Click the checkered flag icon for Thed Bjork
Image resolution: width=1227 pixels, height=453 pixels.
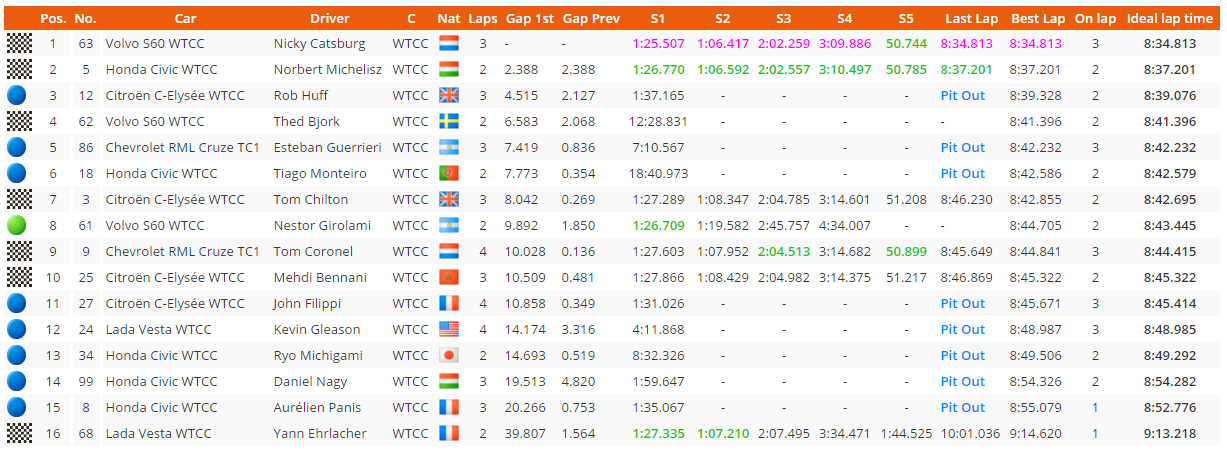click(18, 121)
